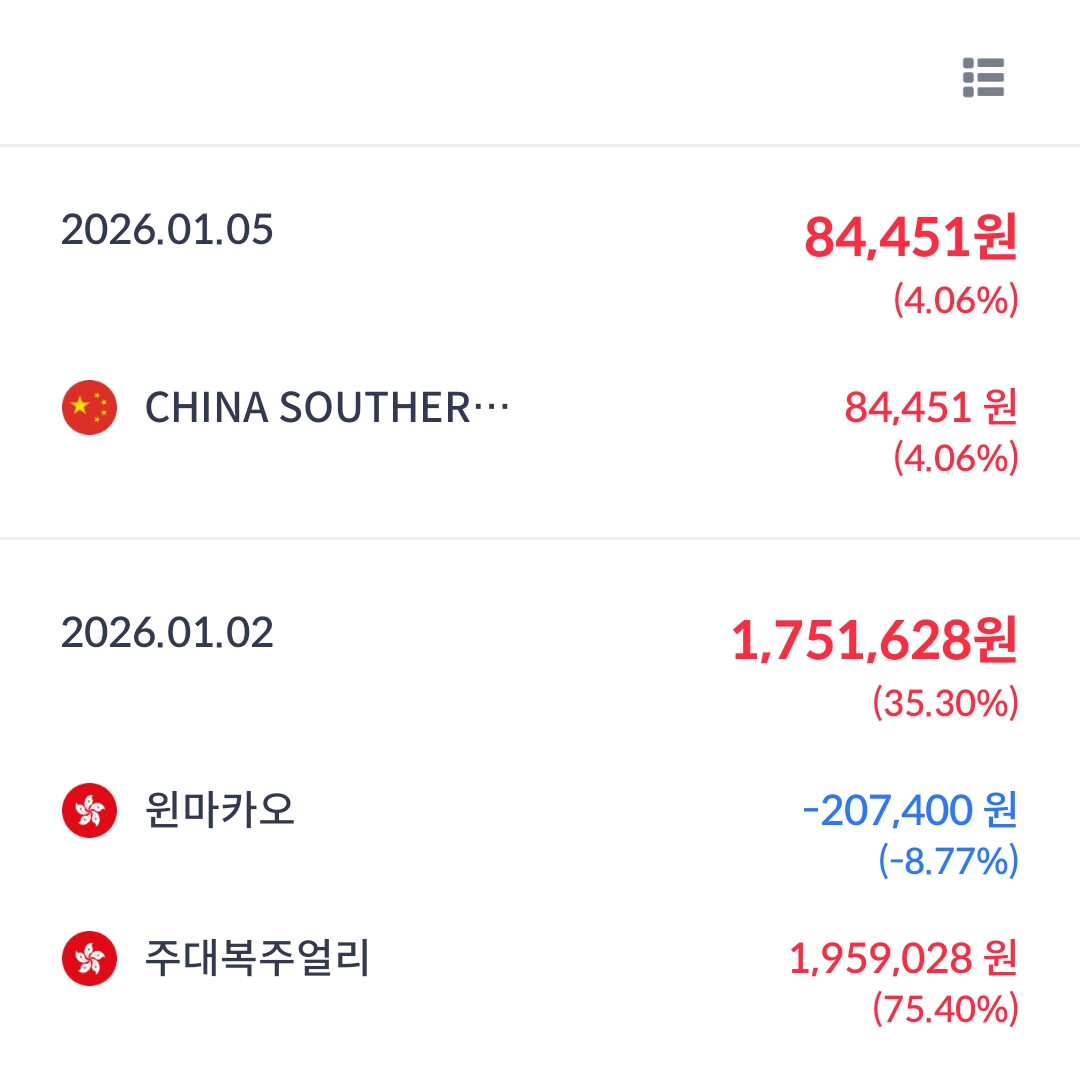Tap the 1,751,628원 daily total
Viewport: 1080px width, 1083px height.
tap(874, 640)
